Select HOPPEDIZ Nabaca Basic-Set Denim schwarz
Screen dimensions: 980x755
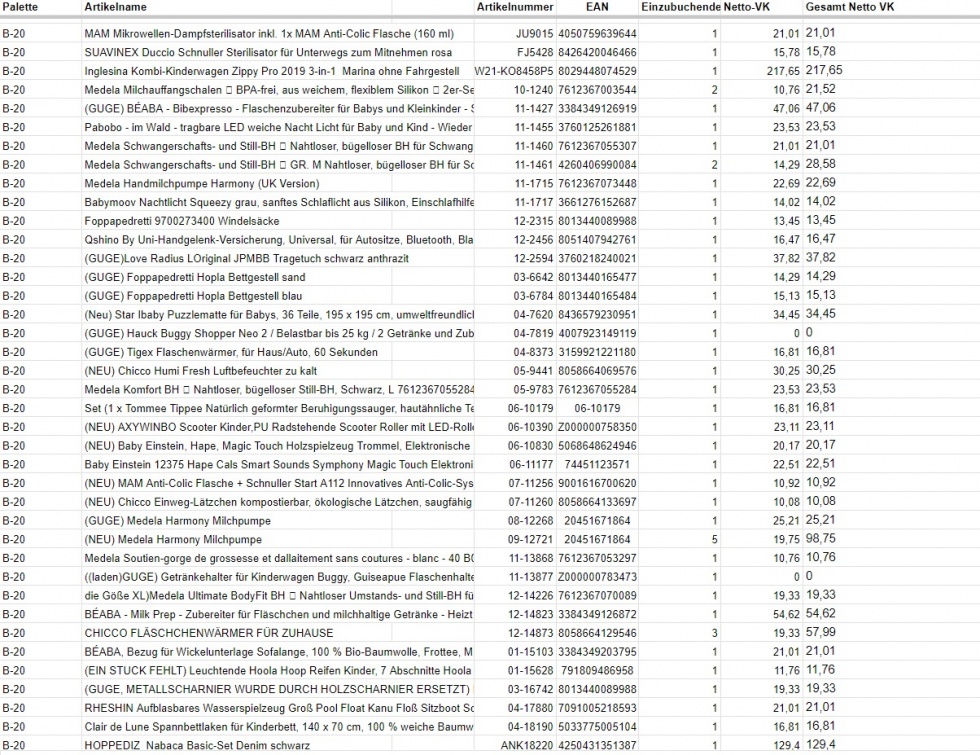click(197, 746)
